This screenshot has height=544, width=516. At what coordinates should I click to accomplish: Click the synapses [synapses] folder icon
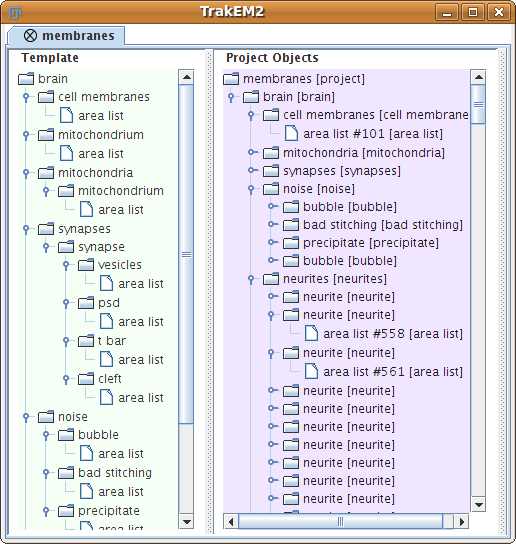271,171
